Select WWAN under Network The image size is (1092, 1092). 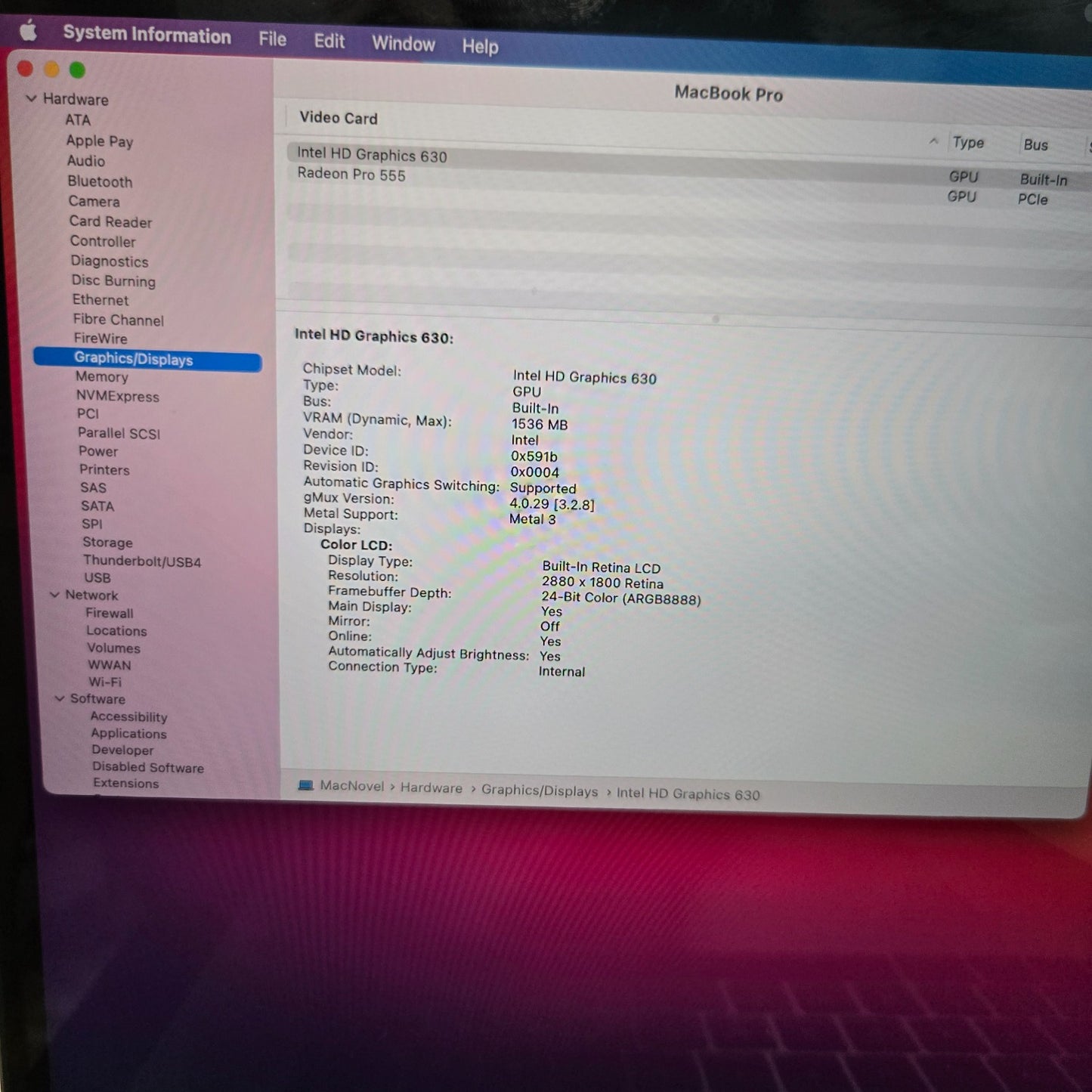(110, 665)
